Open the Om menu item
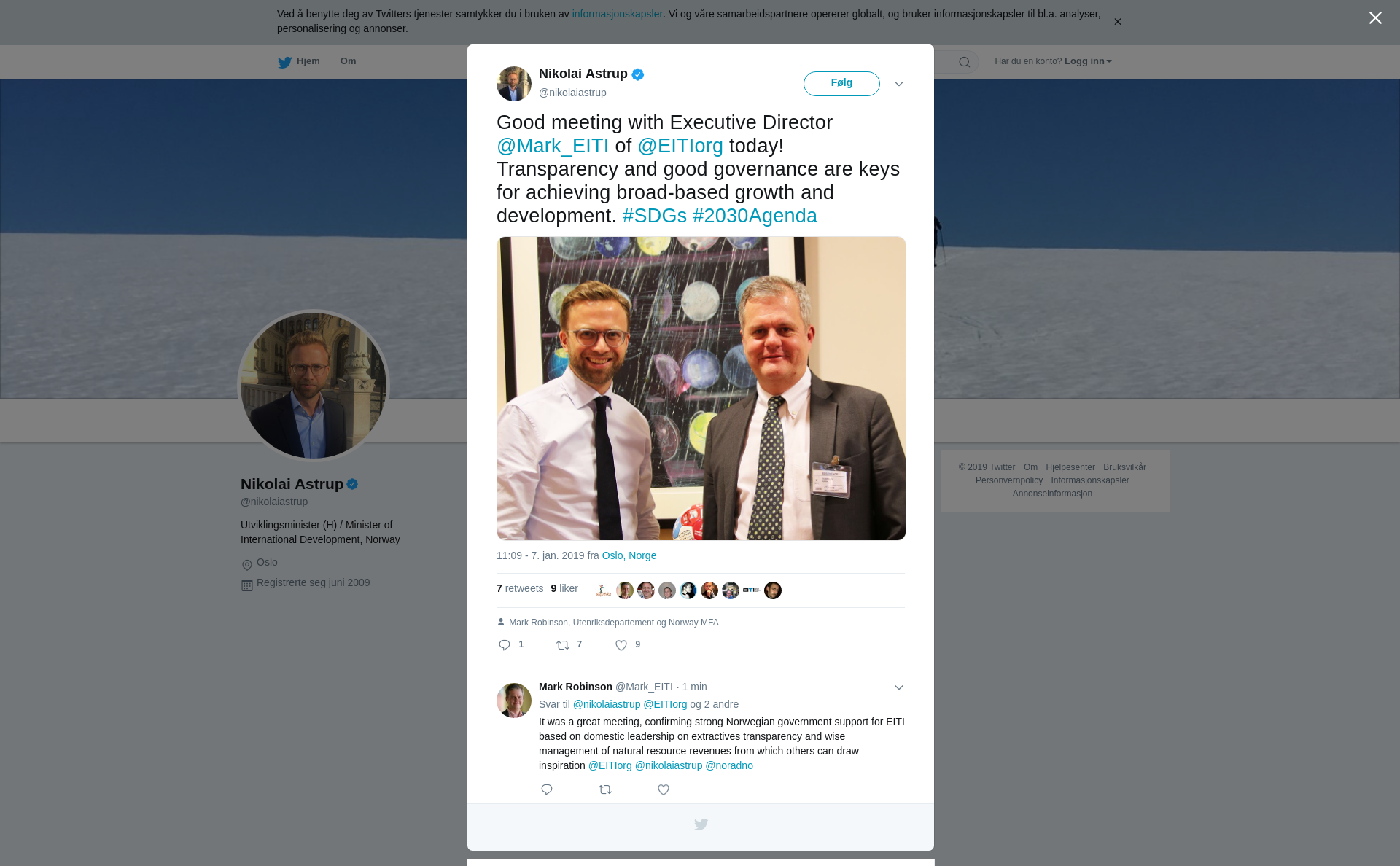1400x866 pixels. (348, 61)
